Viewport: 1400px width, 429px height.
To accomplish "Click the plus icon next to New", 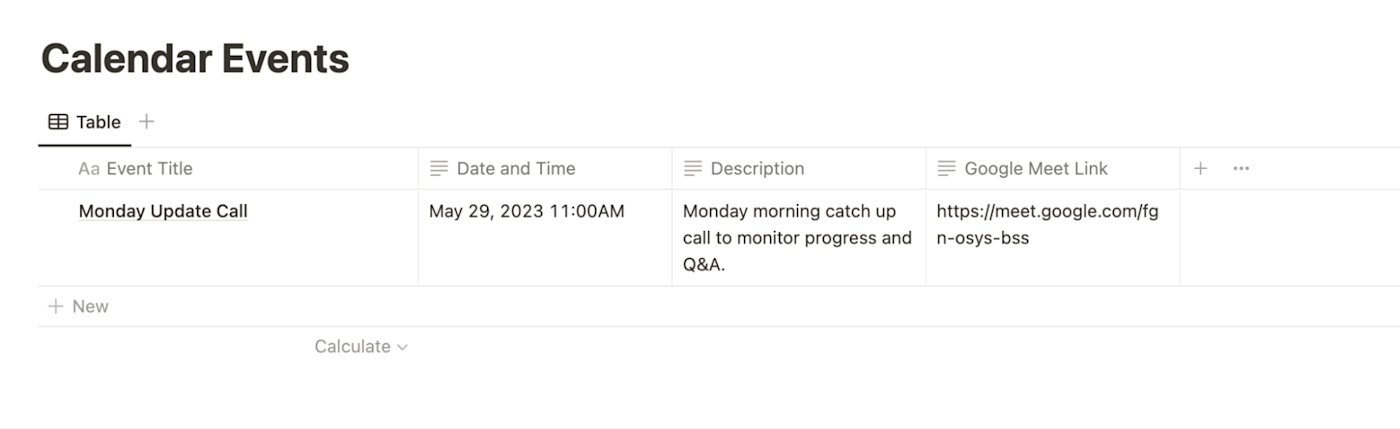I will pos(56,307).
